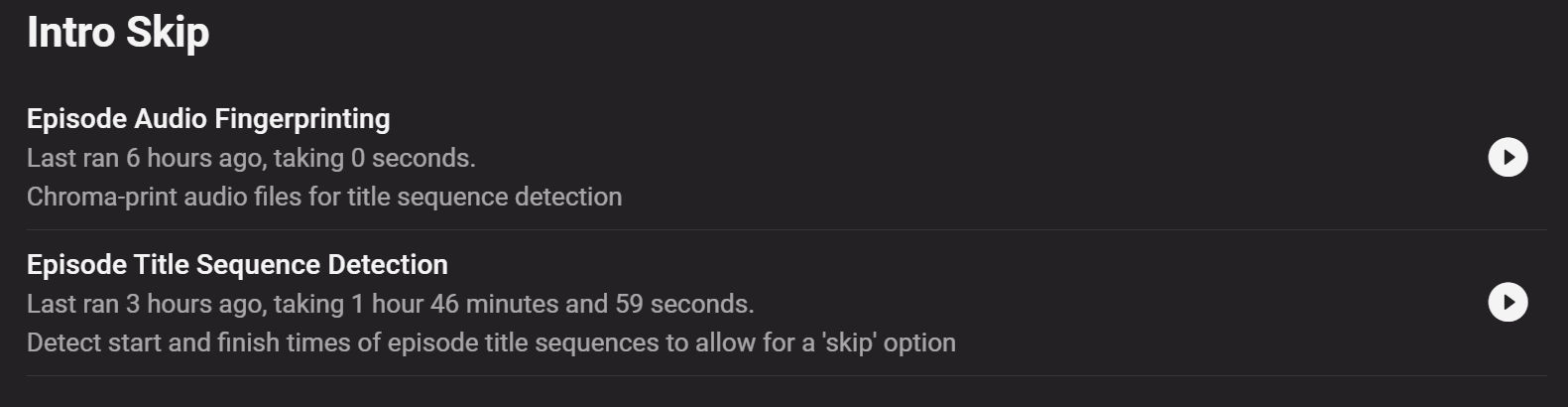Trigger play button for 1 hour 46 minutes task
Image resolution: width=1568 pixels, height=407 pixels.
pos(1508,303)
